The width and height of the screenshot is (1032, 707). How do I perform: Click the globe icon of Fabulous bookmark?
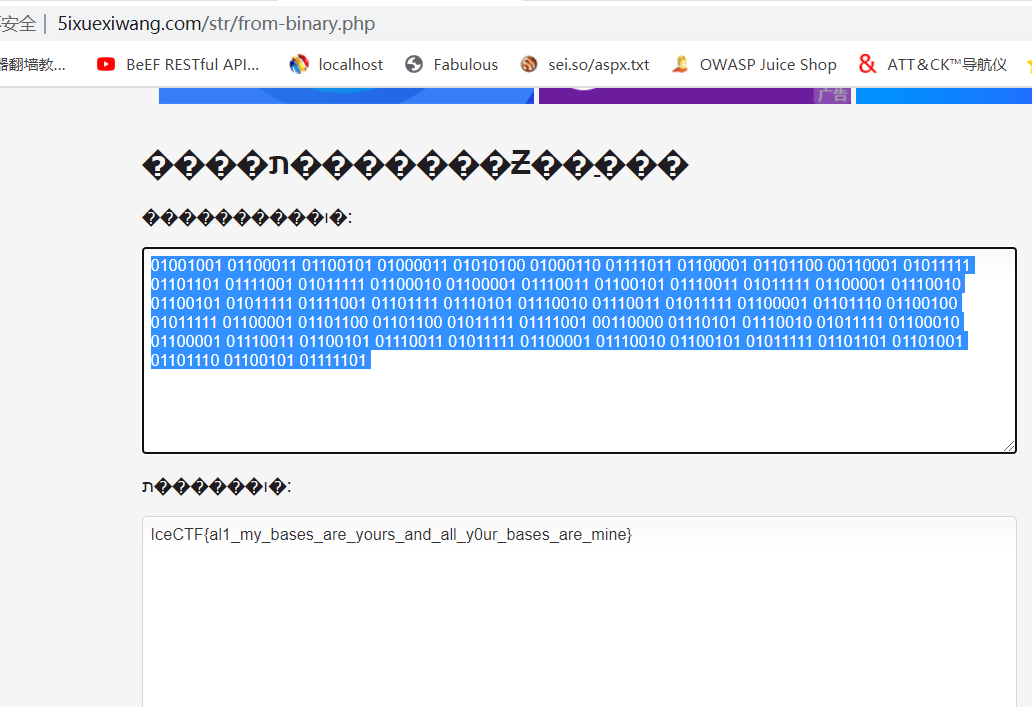(x=414, y=65)
